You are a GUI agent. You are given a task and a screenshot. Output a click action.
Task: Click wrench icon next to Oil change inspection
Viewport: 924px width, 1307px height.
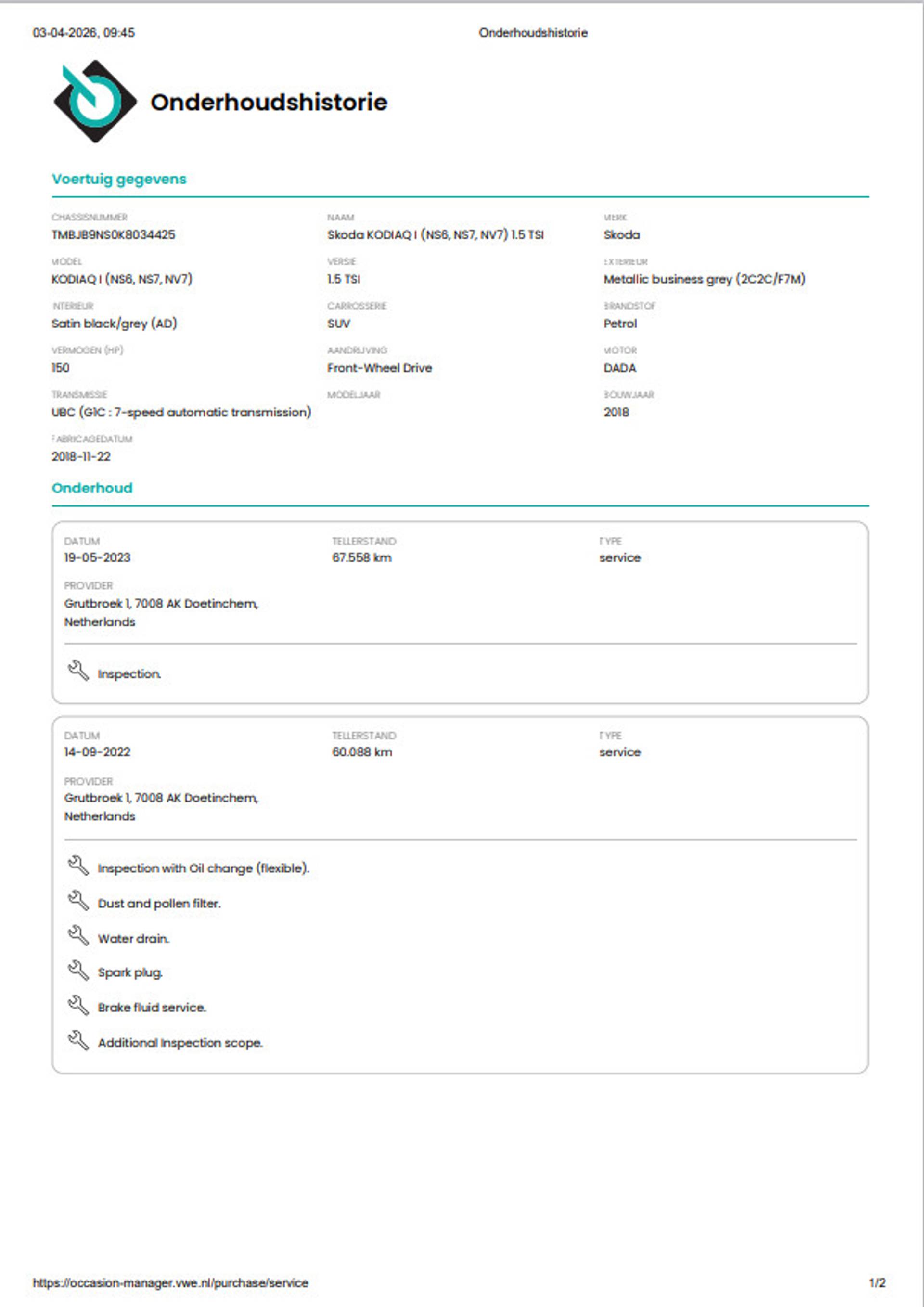pos(78,865)
